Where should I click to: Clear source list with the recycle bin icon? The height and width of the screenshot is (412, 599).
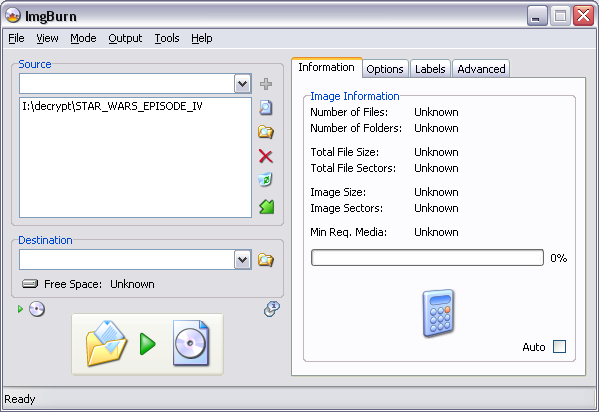pos(266,180)
